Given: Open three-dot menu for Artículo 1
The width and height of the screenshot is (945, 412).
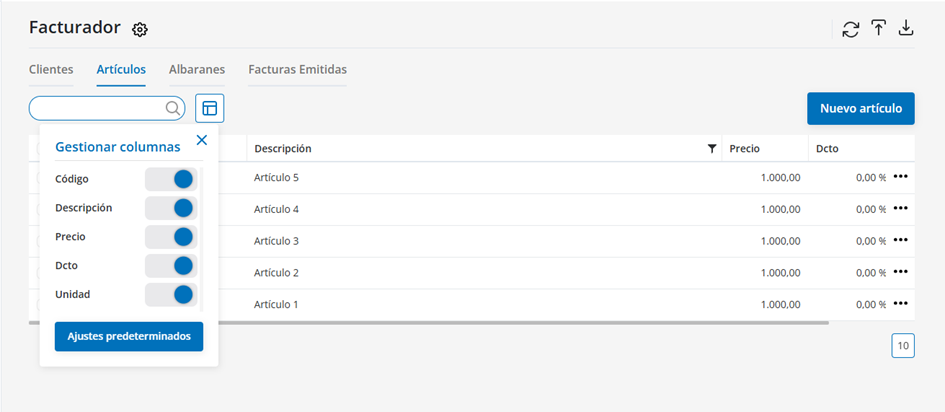Looking at the screenshot, I should pyautogui.click(x=901, y=304).
